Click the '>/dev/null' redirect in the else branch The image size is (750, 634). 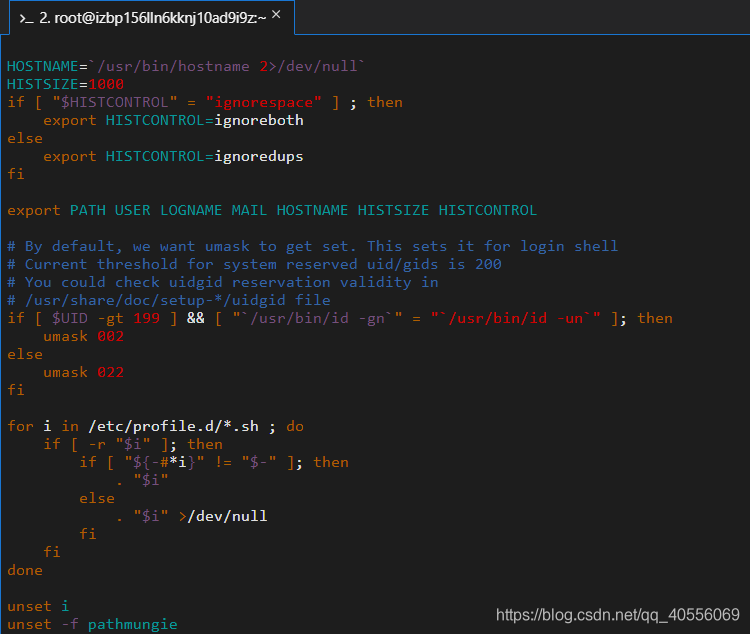point(222,516)
